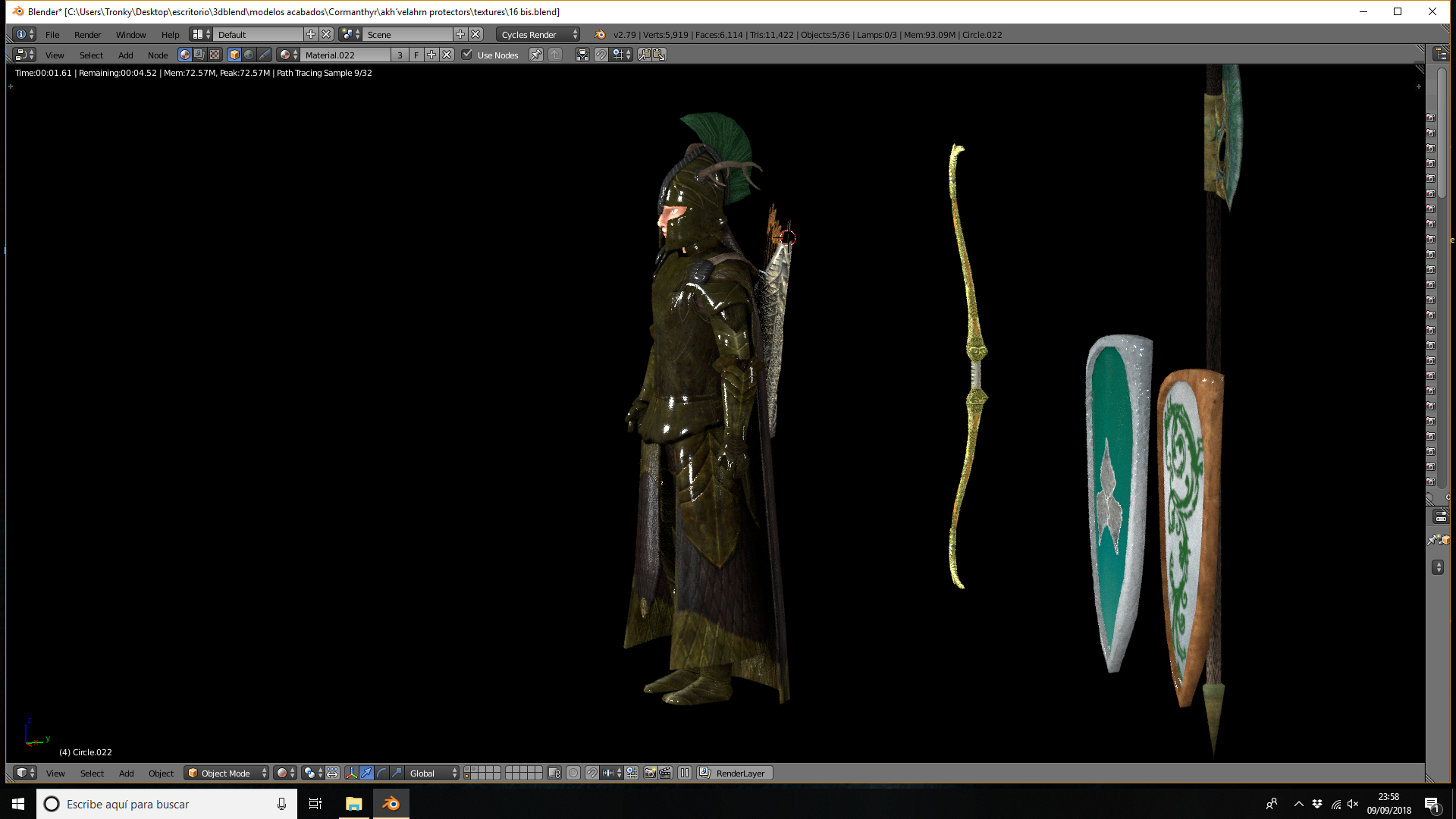Image resolution: width=1456 pixels, height=819 pixels.
Task: Toggle fake user F button for Material.022
Action: tap(416, 55)
